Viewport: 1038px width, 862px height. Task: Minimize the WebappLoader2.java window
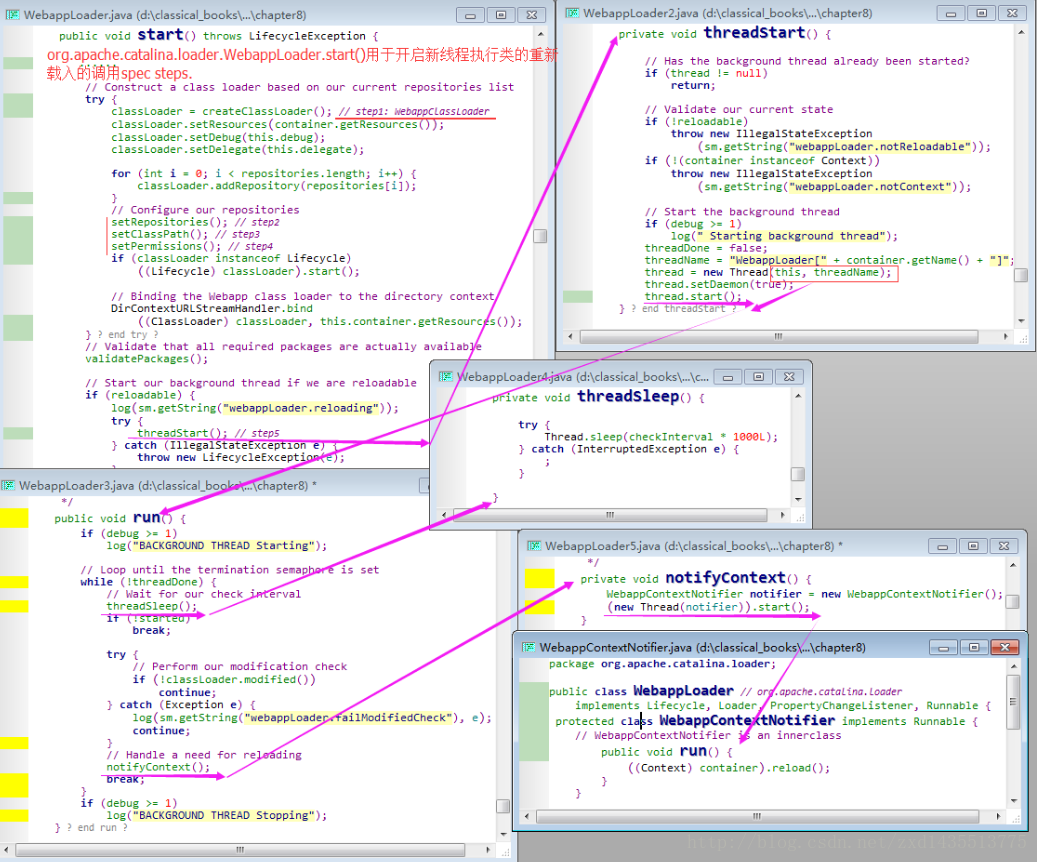tap(951, 13)
